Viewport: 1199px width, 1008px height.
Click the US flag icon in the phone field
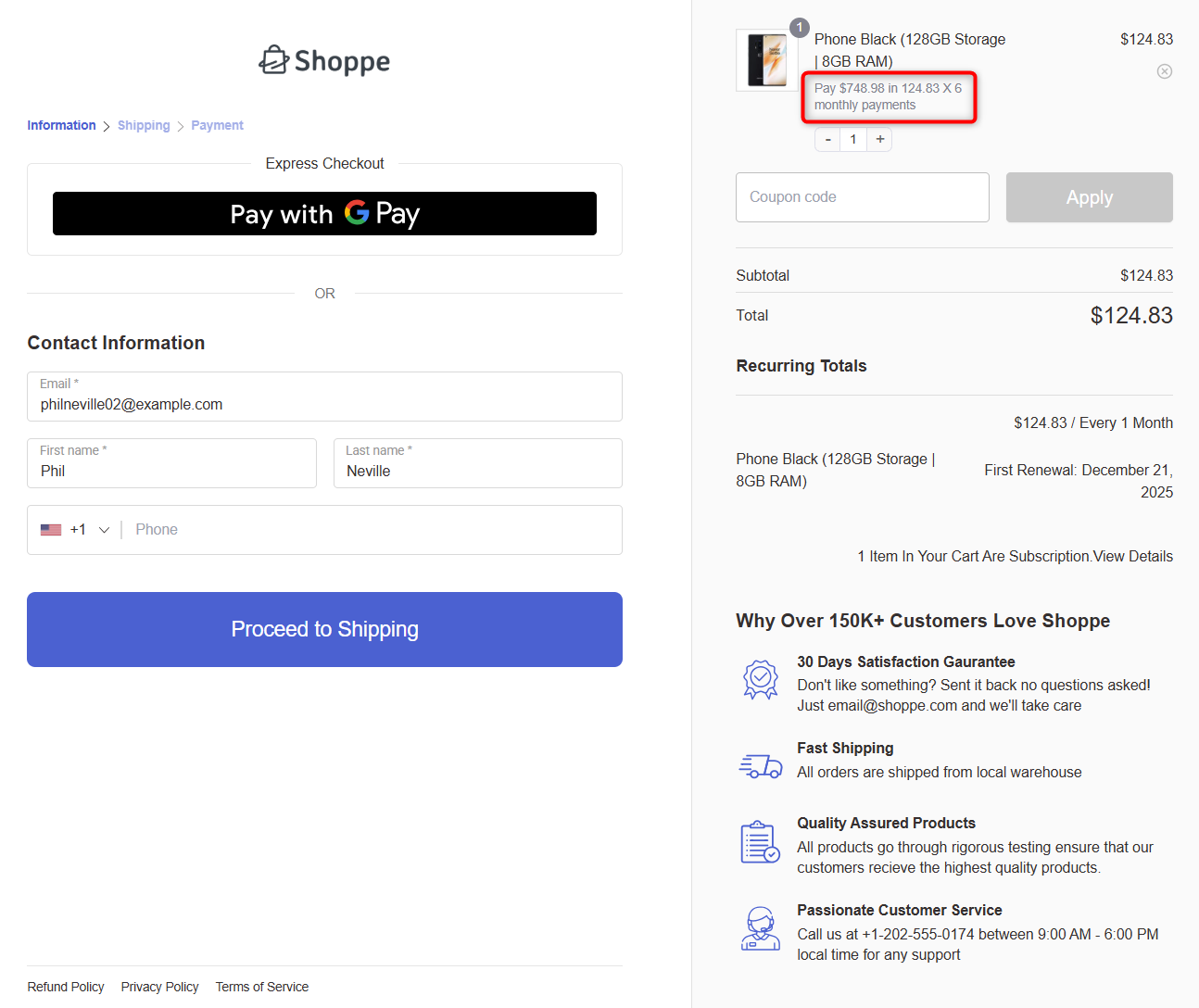point(51,528)
